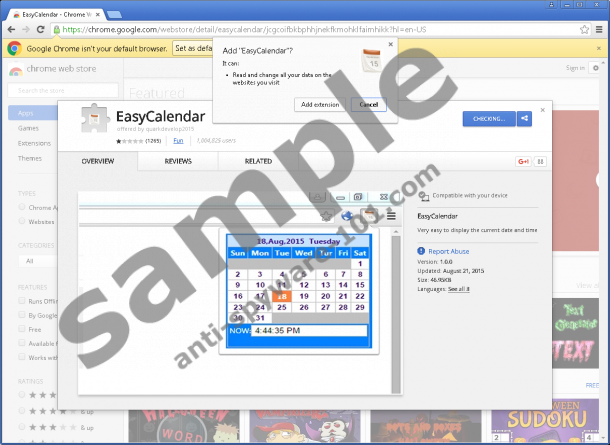Click the Google +1 button
This screenshot has width=610, height=445.
point(522,160)
